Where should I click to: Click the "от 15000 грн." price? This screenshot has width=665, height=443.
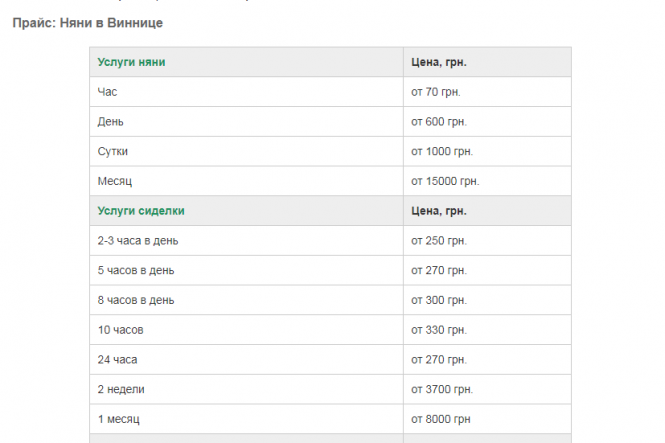pos(445,181)
